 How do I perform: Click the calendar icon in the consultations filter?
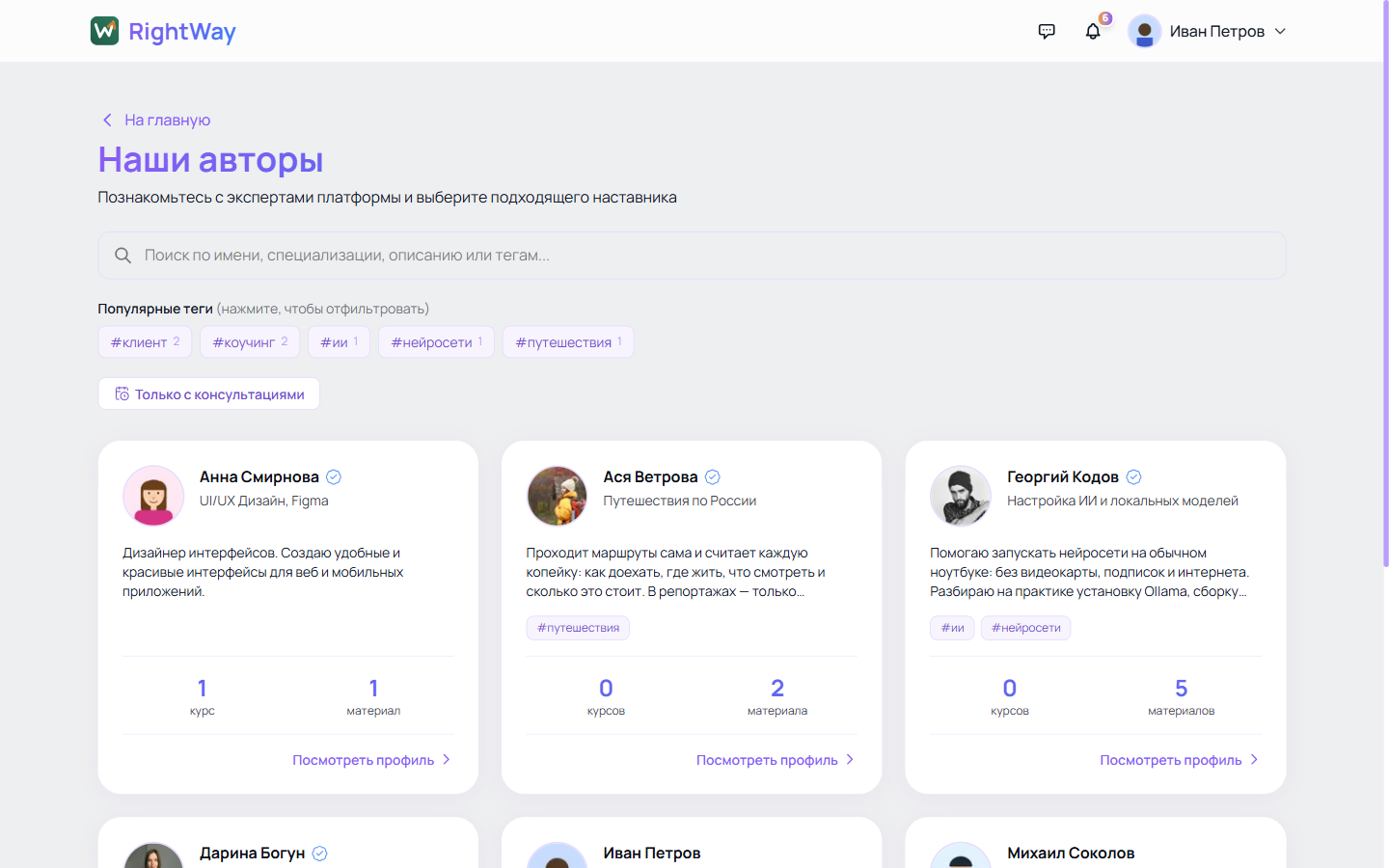(123, 393)
